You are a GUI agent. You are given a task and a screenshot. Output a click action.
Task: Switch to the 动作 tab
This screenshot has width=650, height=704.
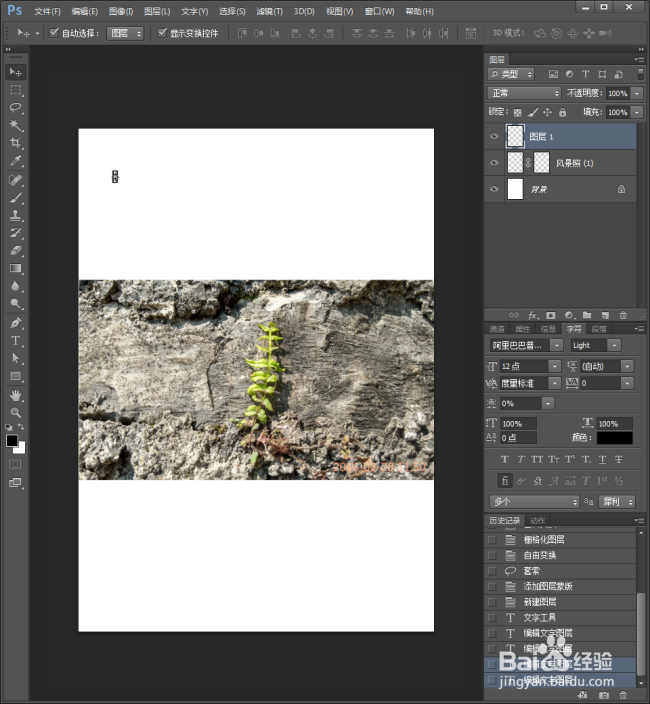(537, 520)
